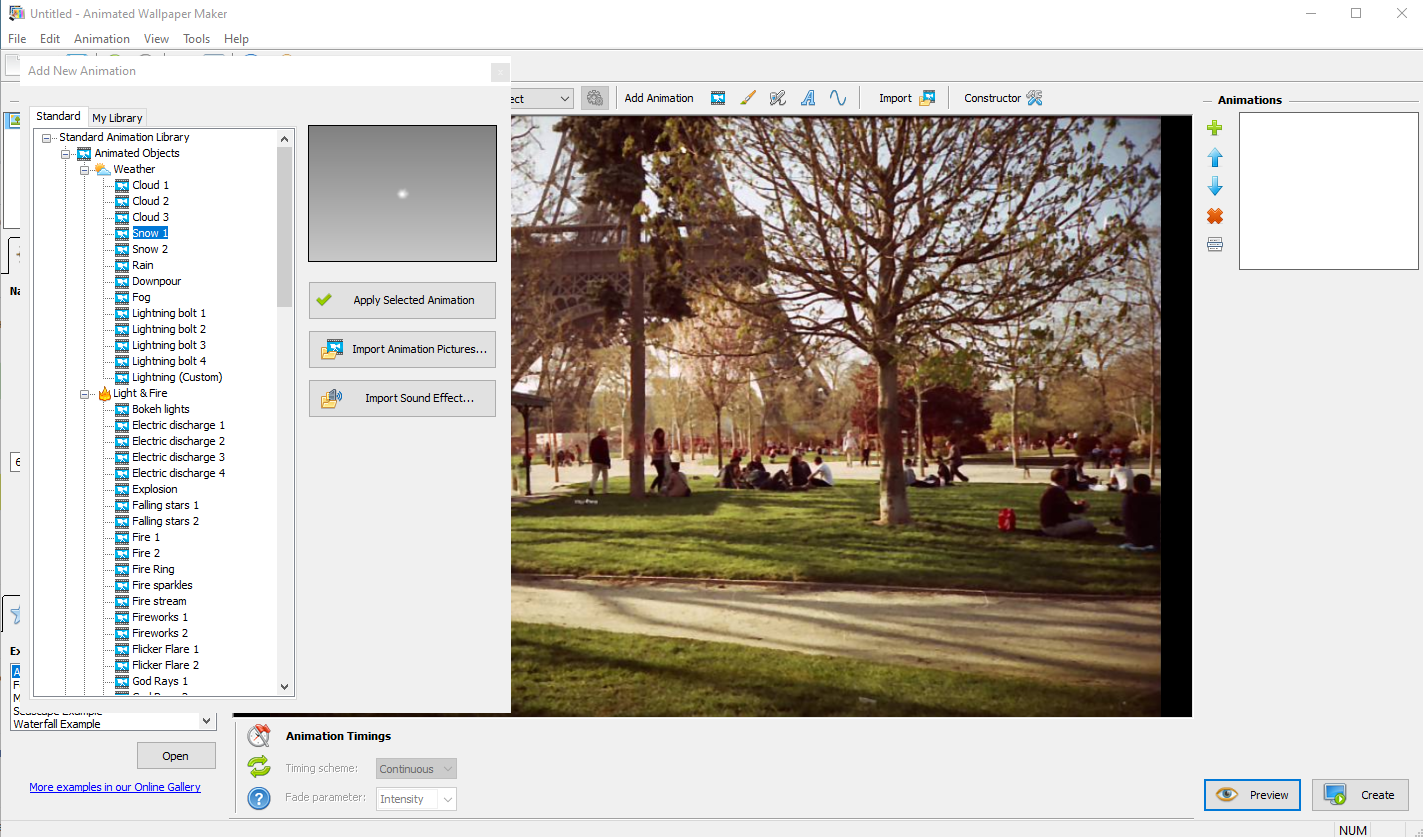Click the film icon next to Rain
Image resolution: width=1423 pixels, height=837 pixels.
pos(122,265)
